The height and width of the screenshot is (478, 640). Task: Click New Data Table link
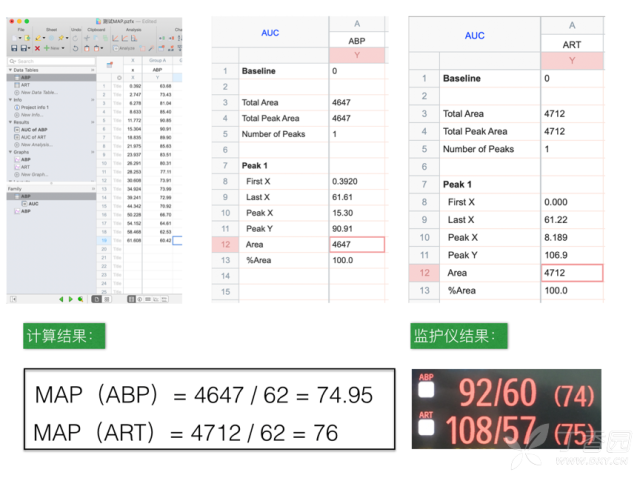pyautogui.click(x=40, y=92)
